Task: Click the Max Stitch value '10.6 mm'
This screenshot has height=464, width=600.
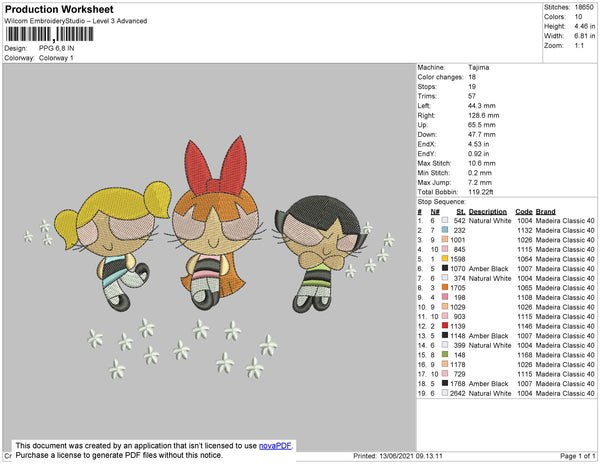Action: pyautogui.click(x=482, y=163)
